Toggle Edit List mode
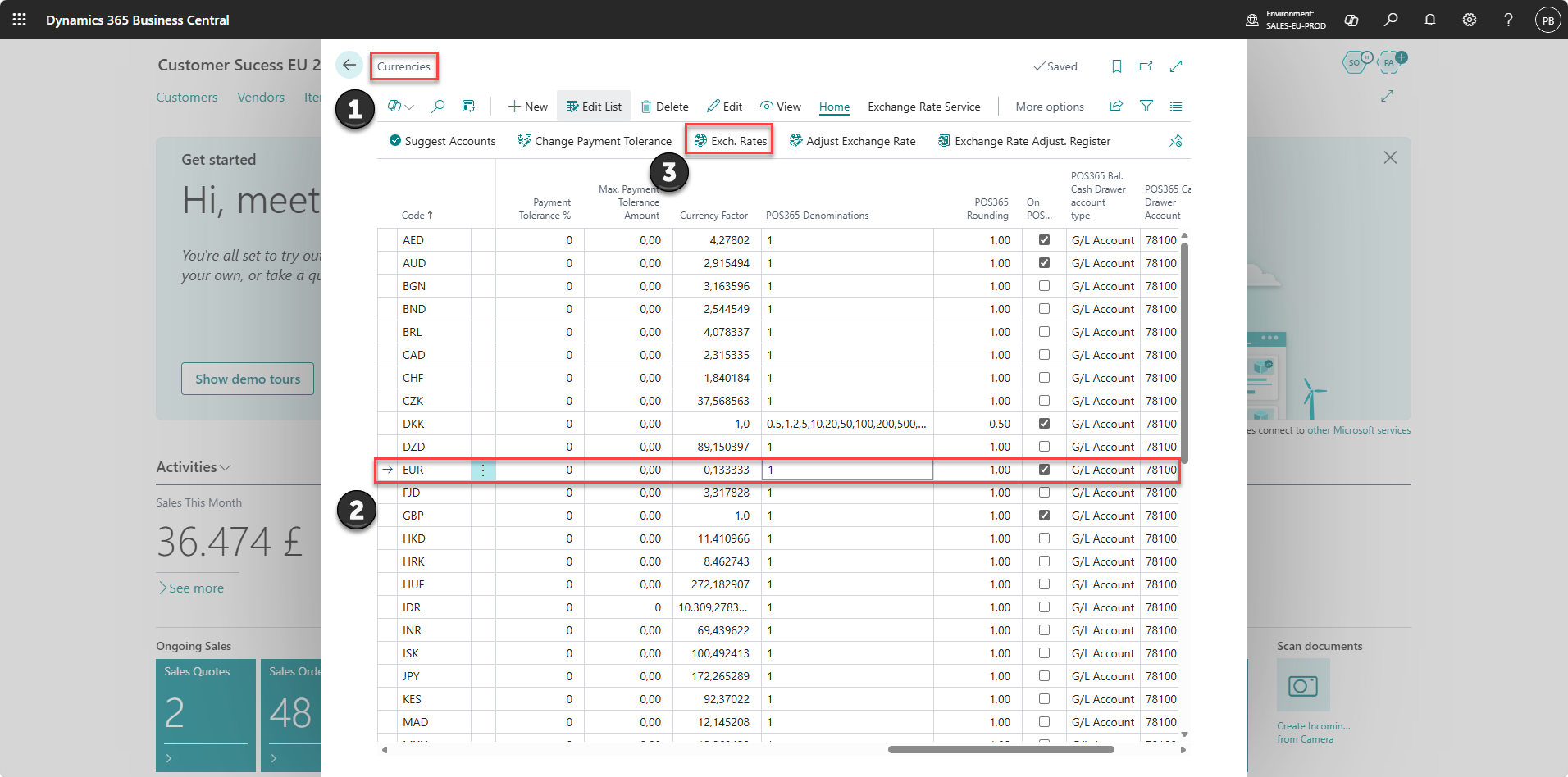 pyautogui.click(x=594, y=107)
